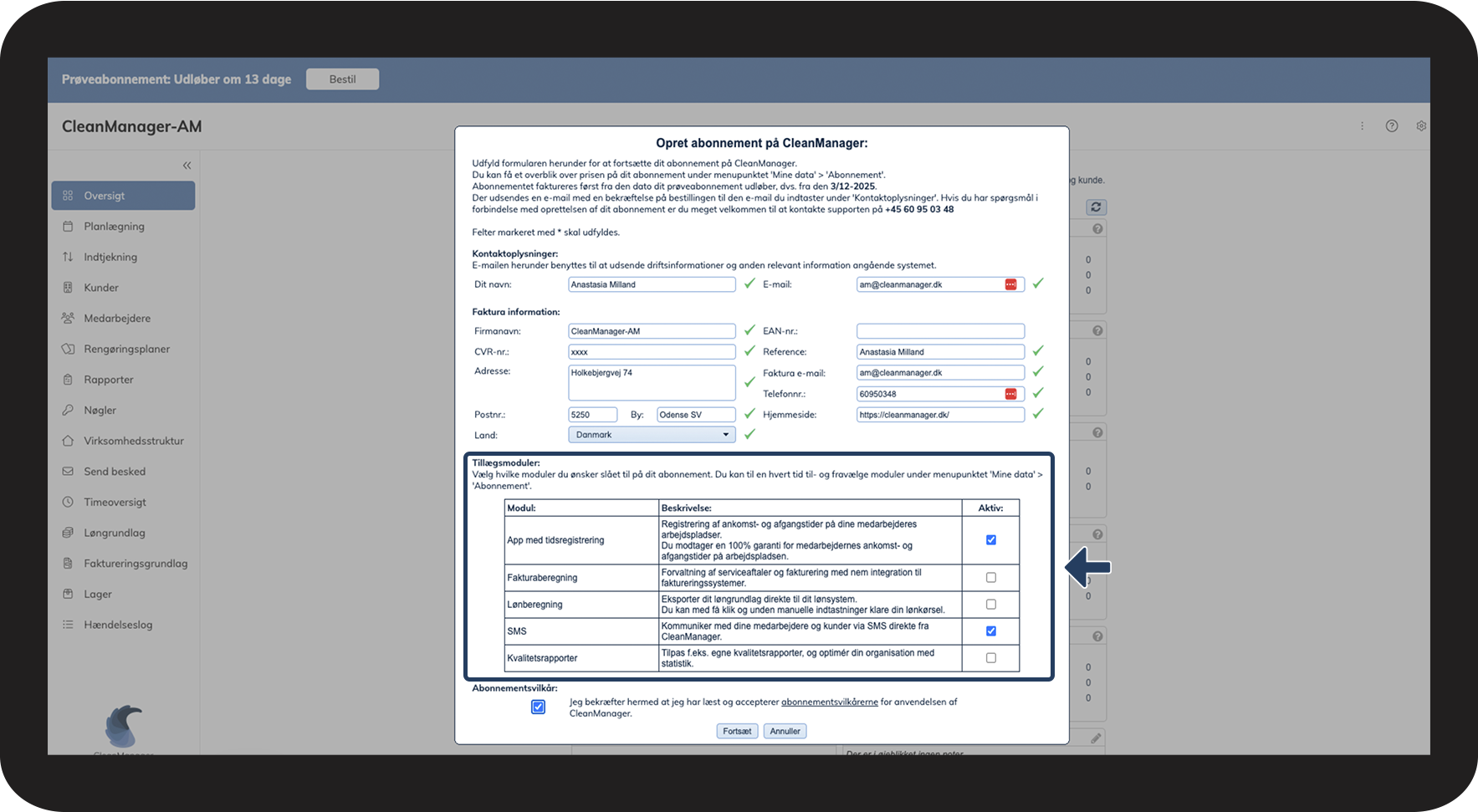Enable the Fakturaberegning module checkbox
Viewport: 1478px width, 812px height.
(990, 578)
